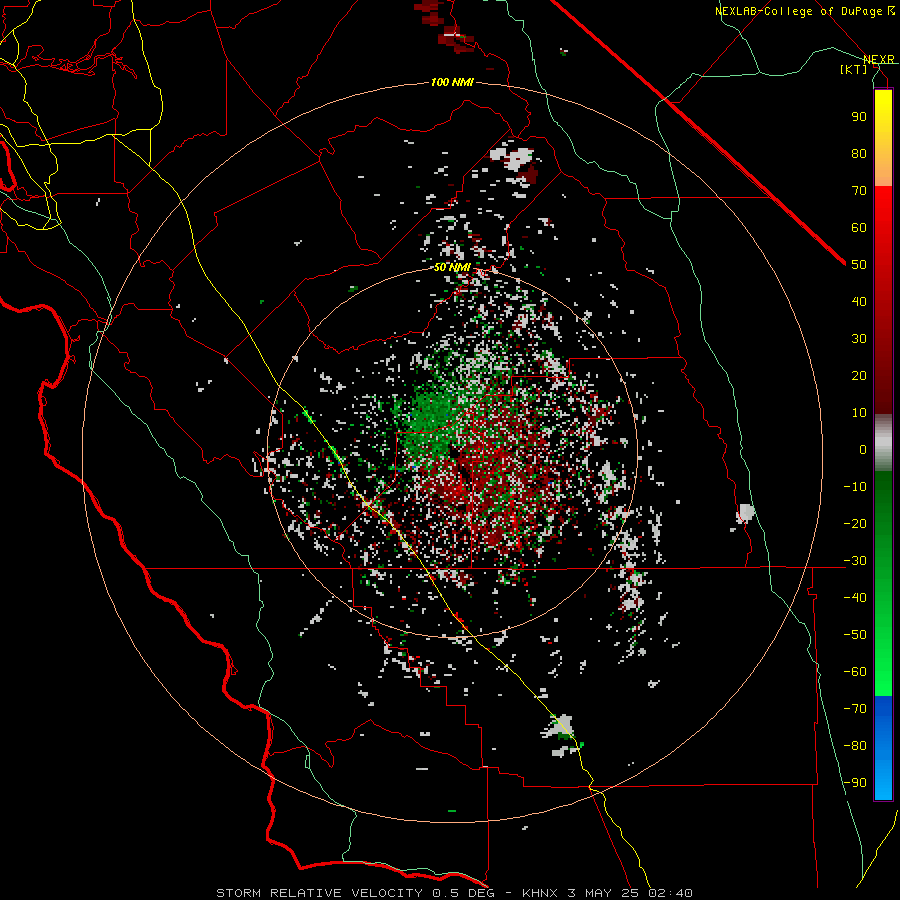Click the positive 30 value on the velocity scale

tap(859, 339)
